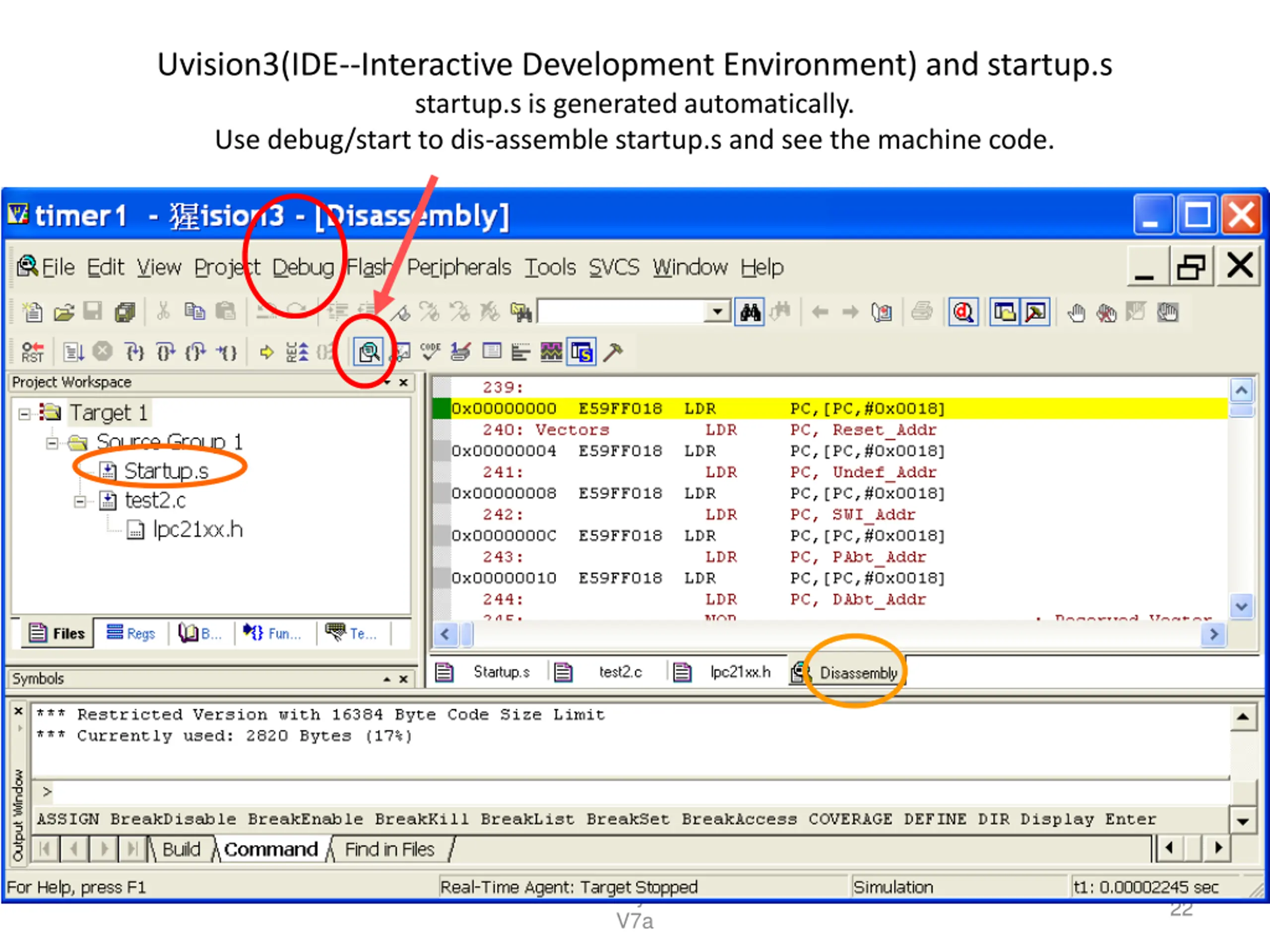The image size is (1270, 952).
Task: Click the binoculars Find icon
Action: 749,312
